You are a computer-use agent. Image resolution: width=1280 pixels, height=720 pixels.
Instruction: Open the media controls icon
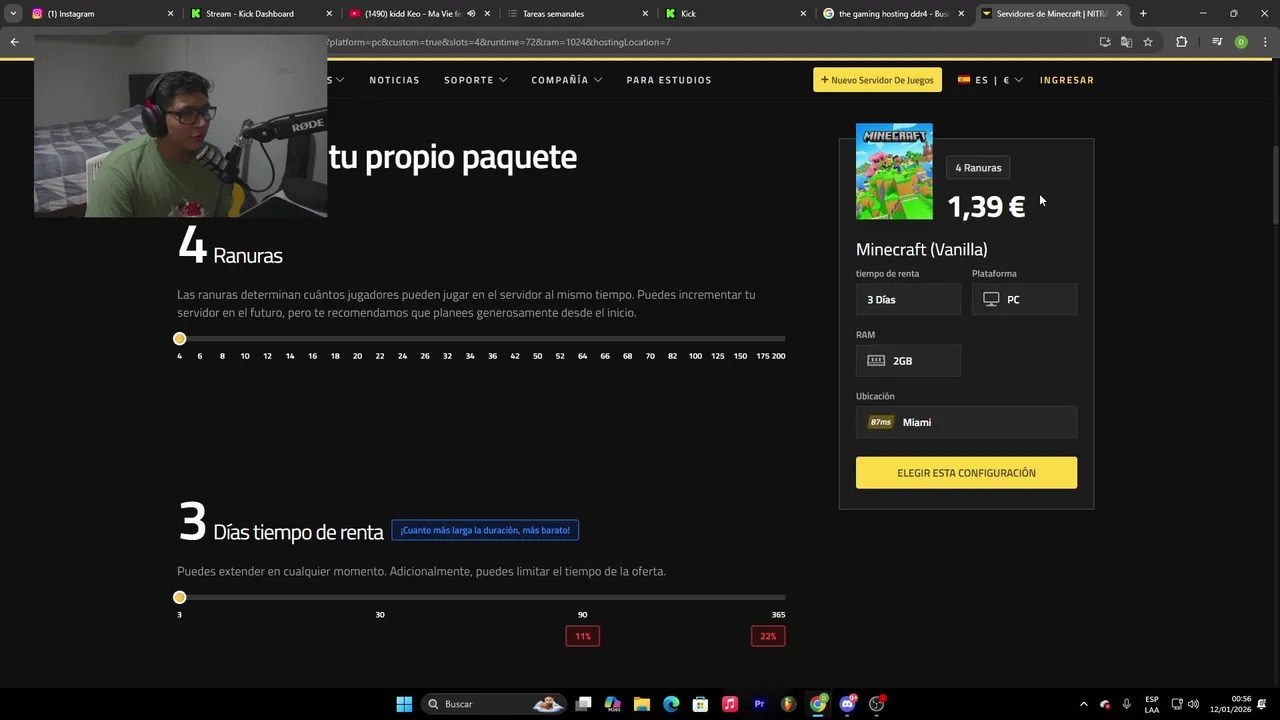click(x=1217, y=42)
